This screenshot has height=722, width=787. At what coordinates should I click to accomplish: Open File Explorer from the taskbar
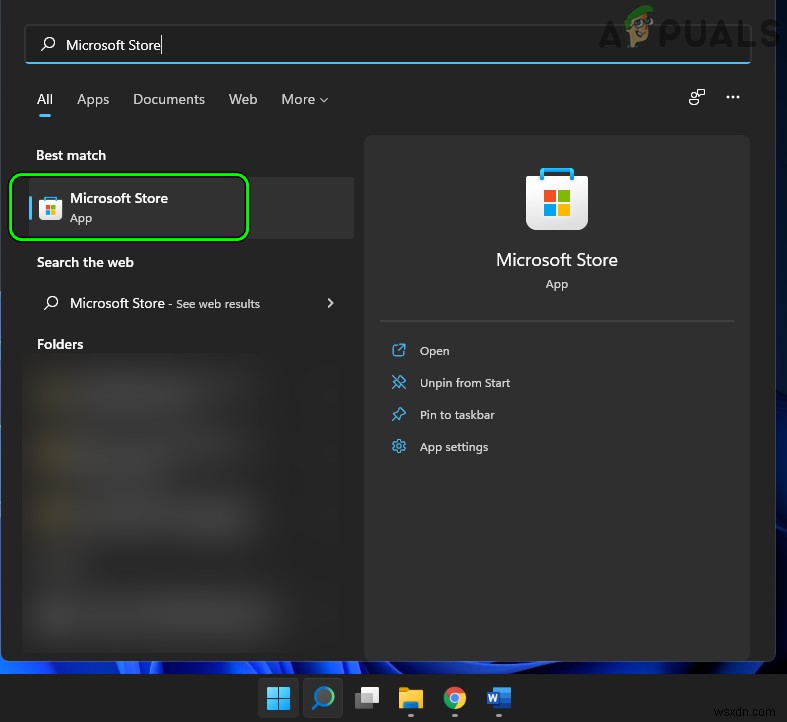(411, 697)
